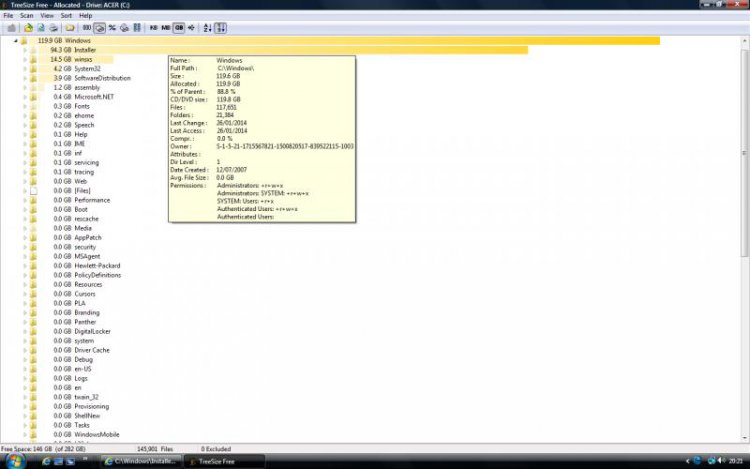Click the select directory to scan icon
This screenshot has width=750, height=469.
[28, 28]
